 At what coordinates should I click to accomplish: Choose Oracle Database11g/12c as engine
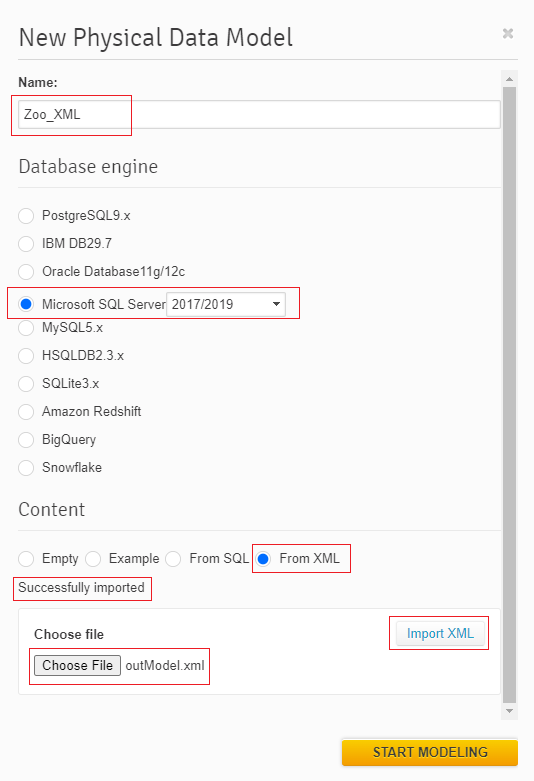(x=26, y=271)
